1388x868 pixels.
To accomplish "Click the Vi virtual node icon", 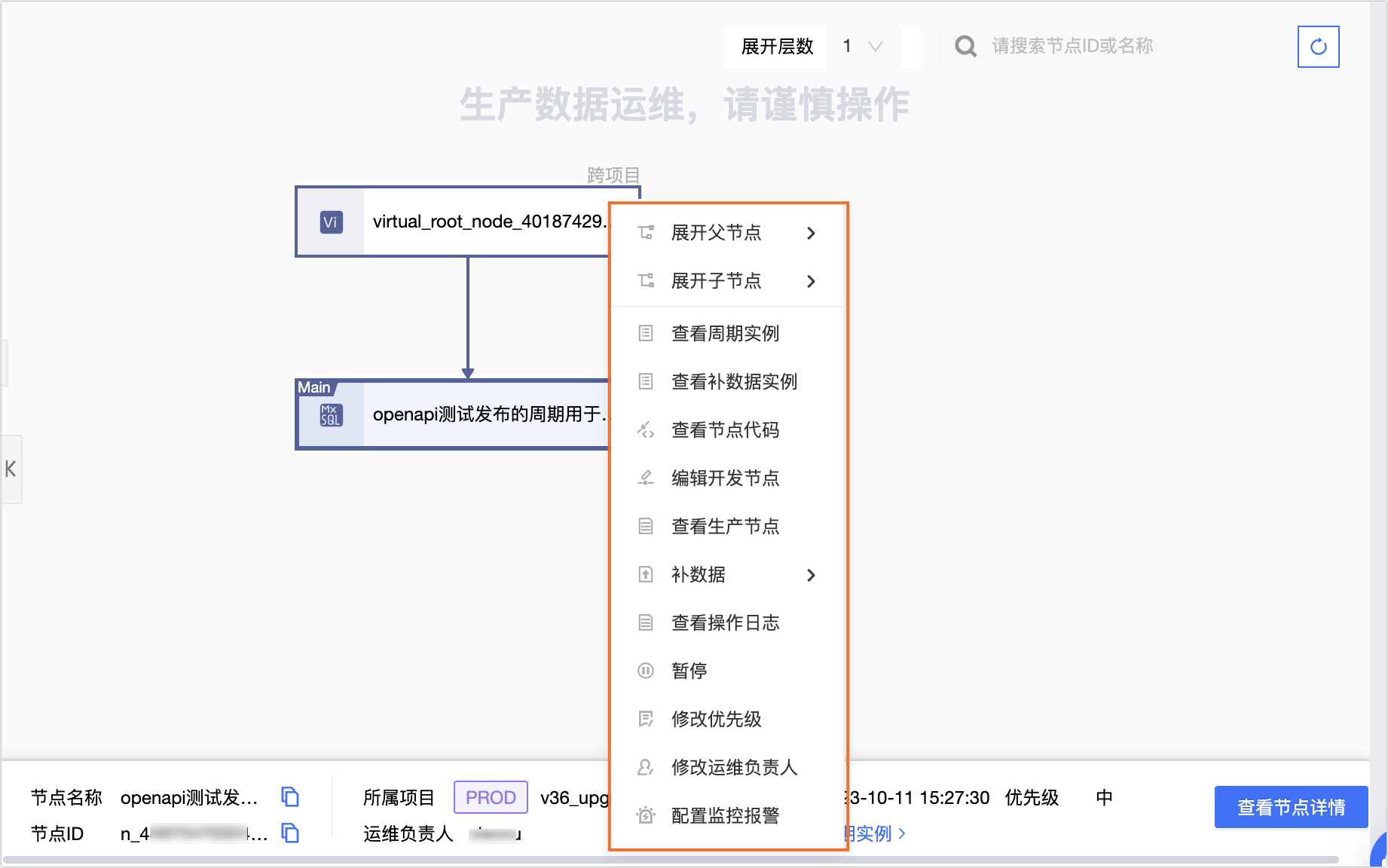I will 331,222.
